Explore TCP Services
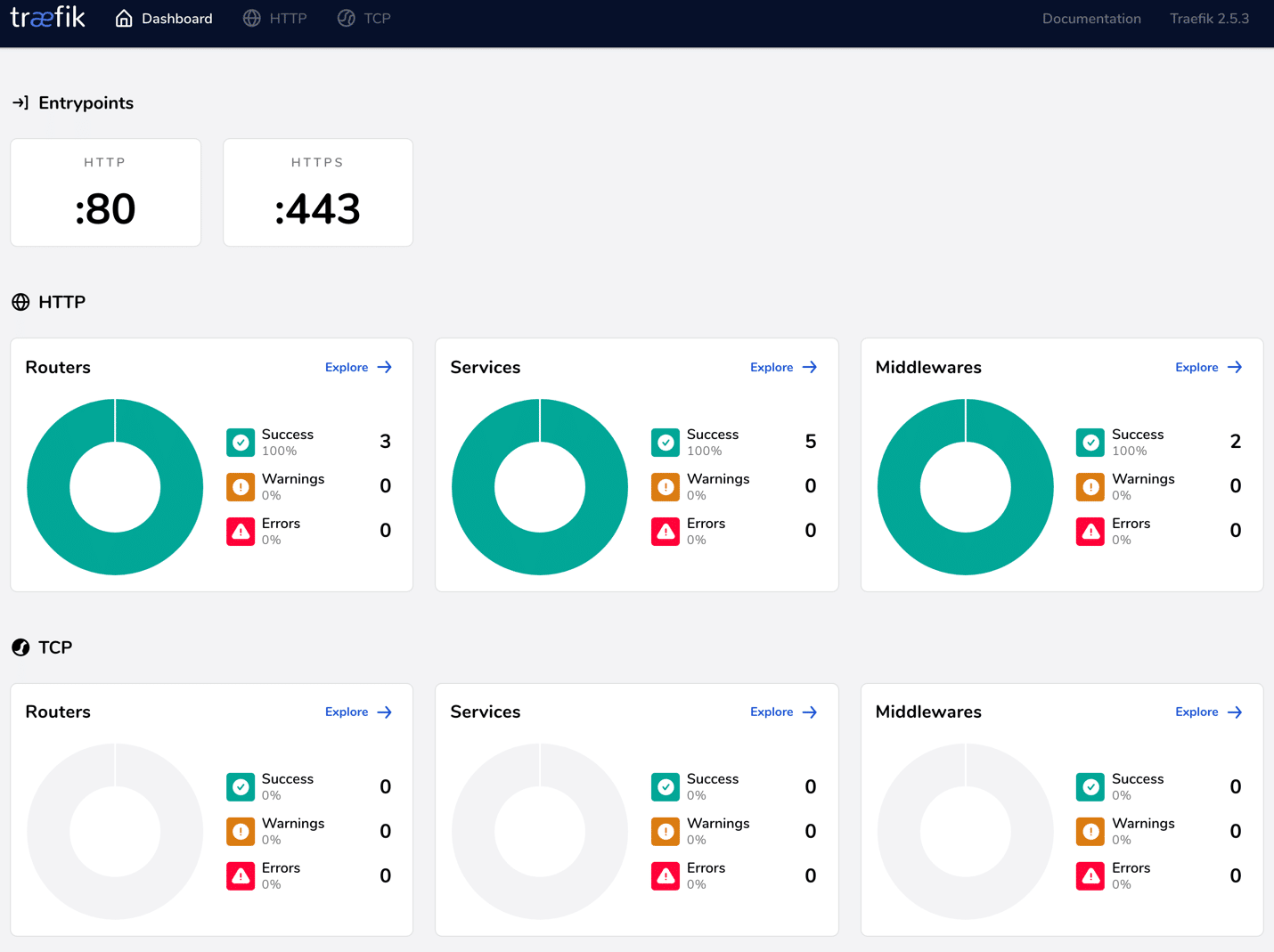 point(784,712)
